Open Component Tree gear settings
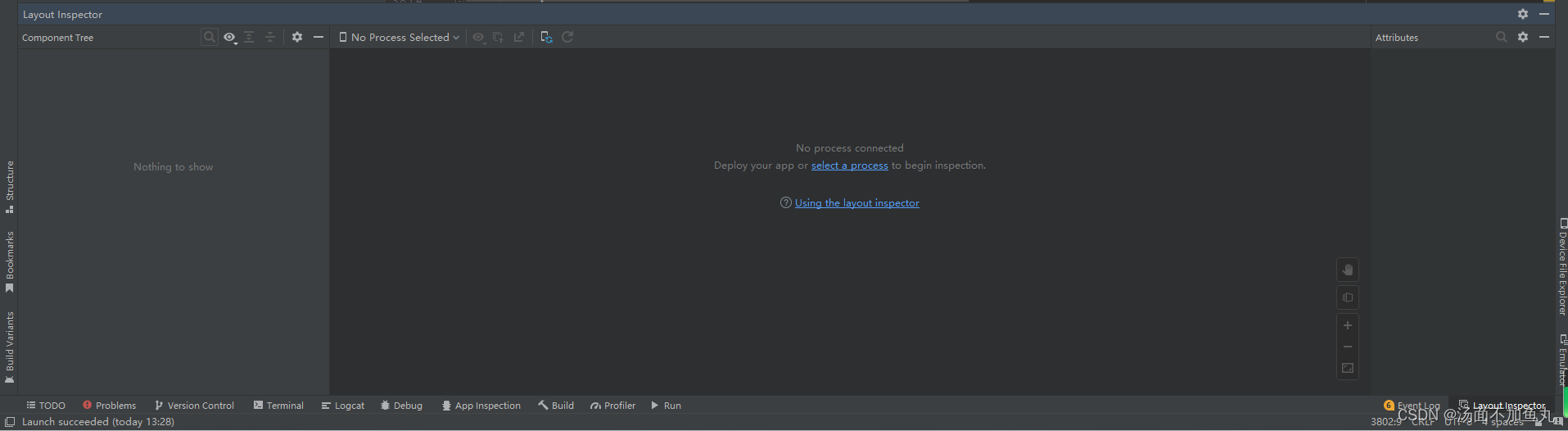This screenshot has height=431, width=1568. click(297, 37)
